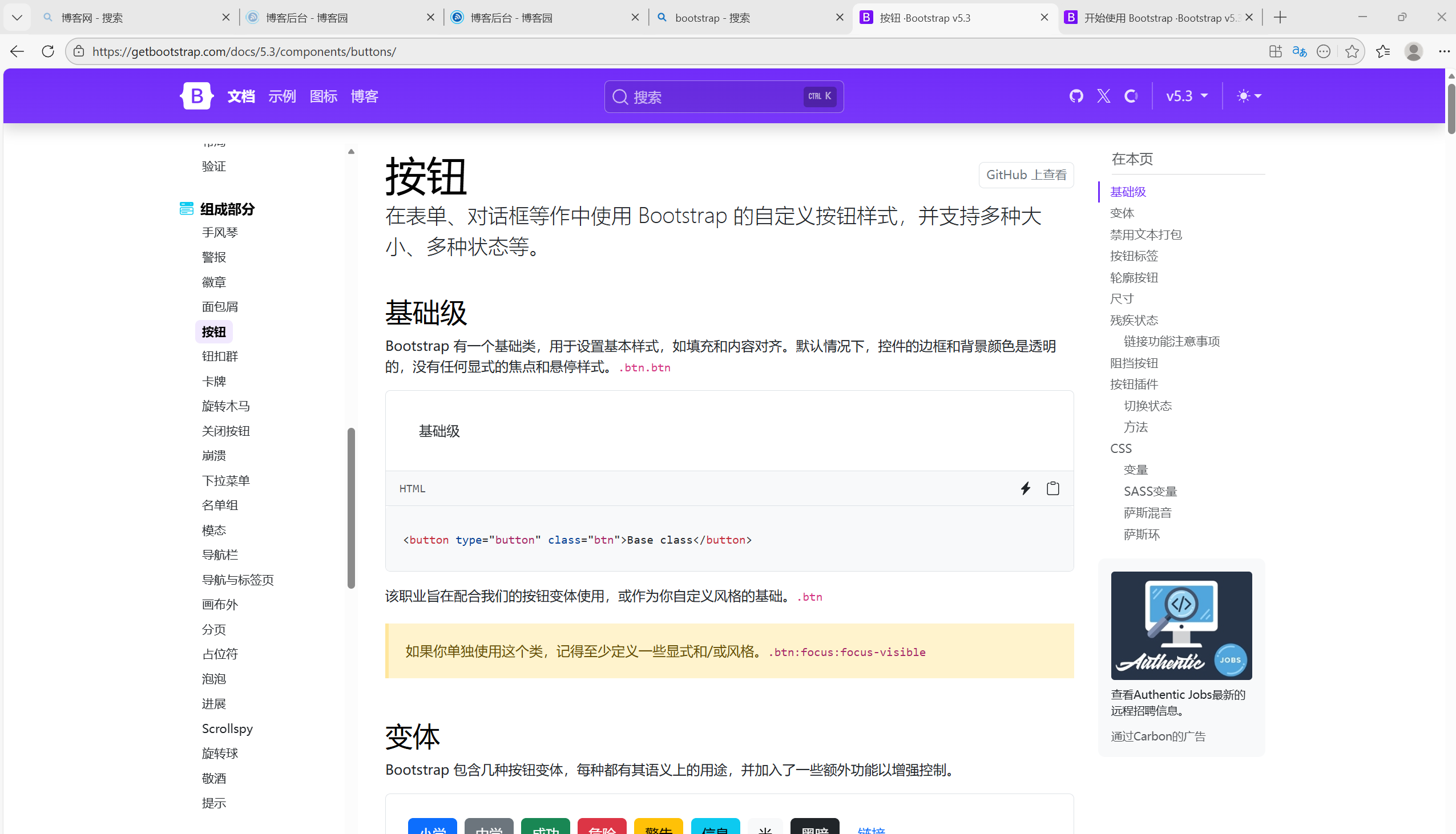Refresh the page
The image size is (1456, 834).
[48, 51]
